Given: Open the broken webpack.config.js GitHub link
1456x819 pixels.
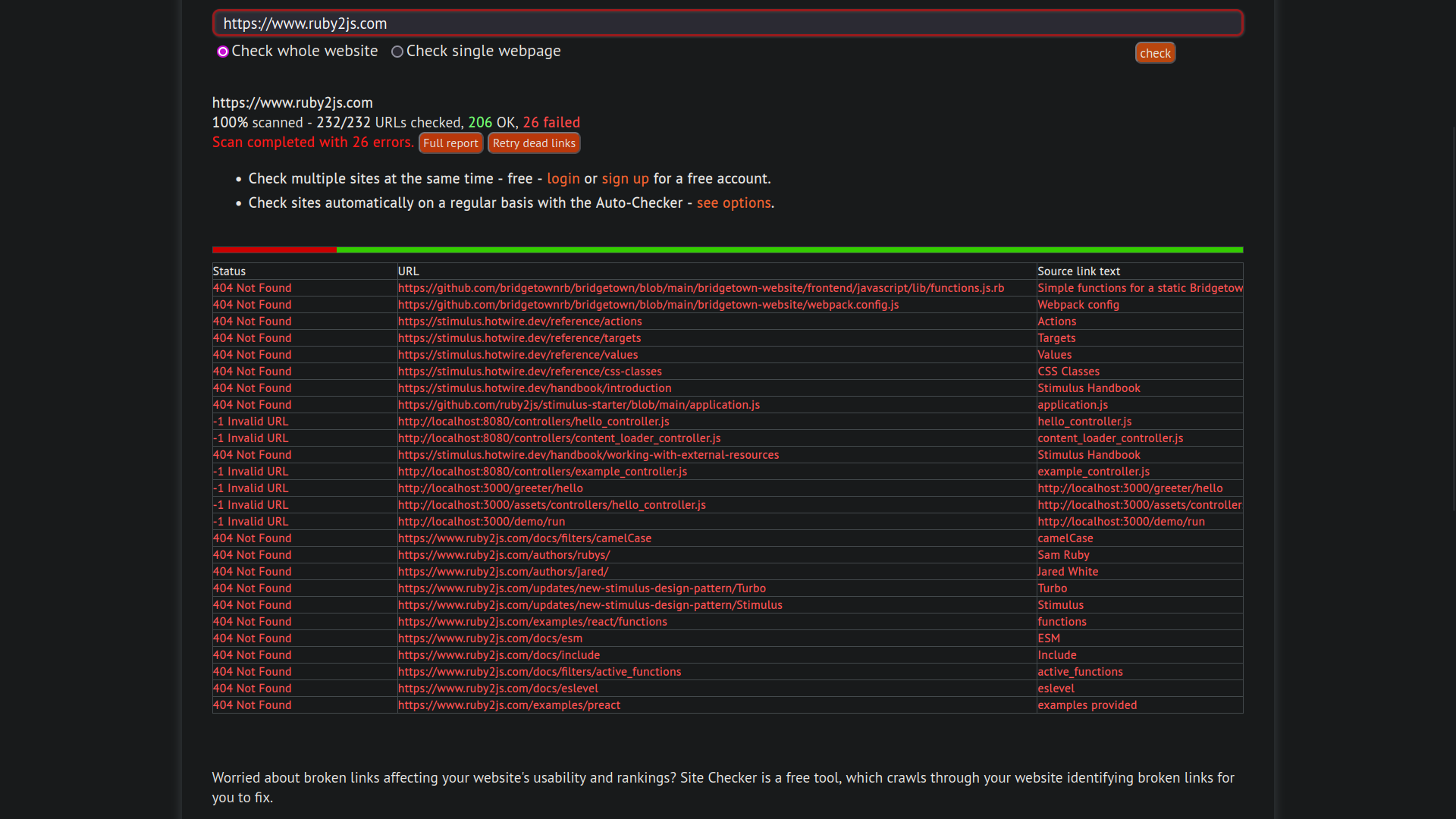Looking at the screenshot, I should coord(648,304).
